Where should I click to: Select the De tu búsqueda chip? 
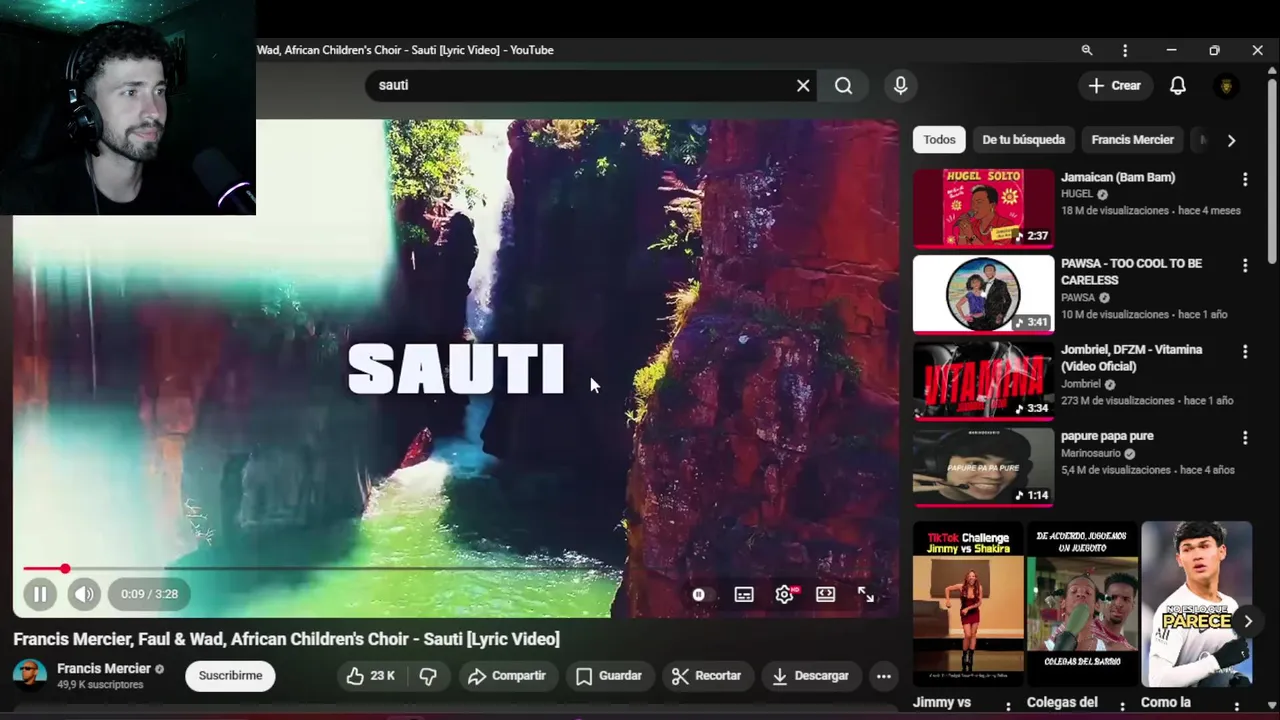tap(1023, 140)
